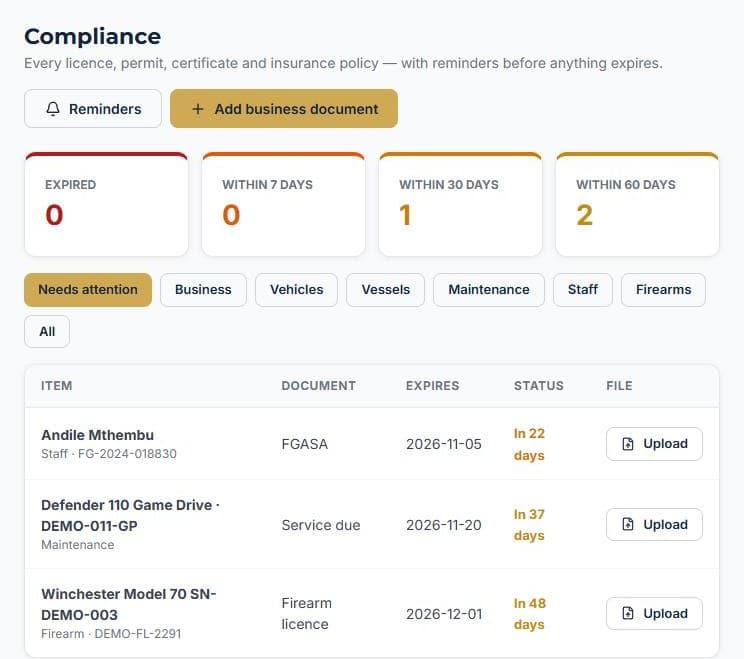This screenshot has width=744, height=659.
Task: Switch to the Firearms filter tab
Action: [x=663, y=290]
